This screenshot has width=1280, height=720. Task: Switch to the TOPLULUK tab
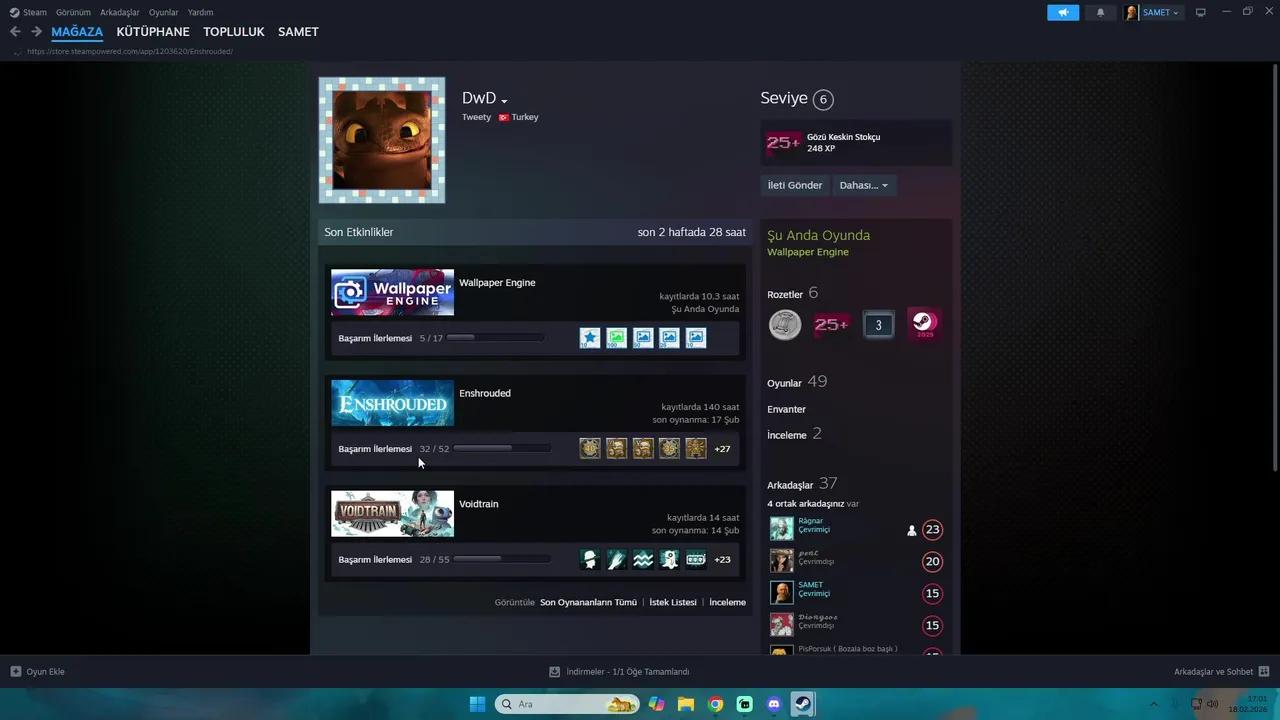click(234, 32)
